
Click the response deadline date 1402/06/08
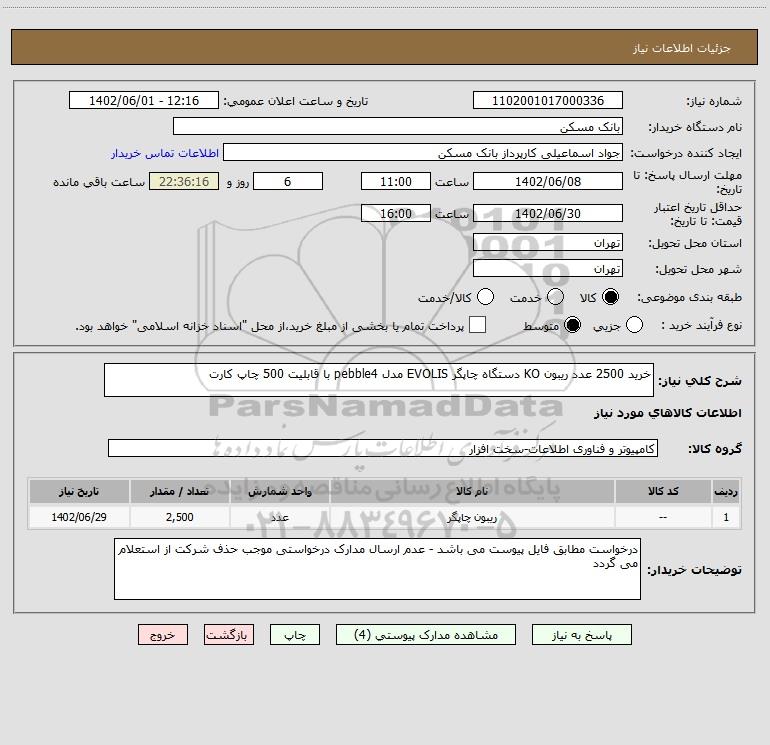tap(548, 181)
